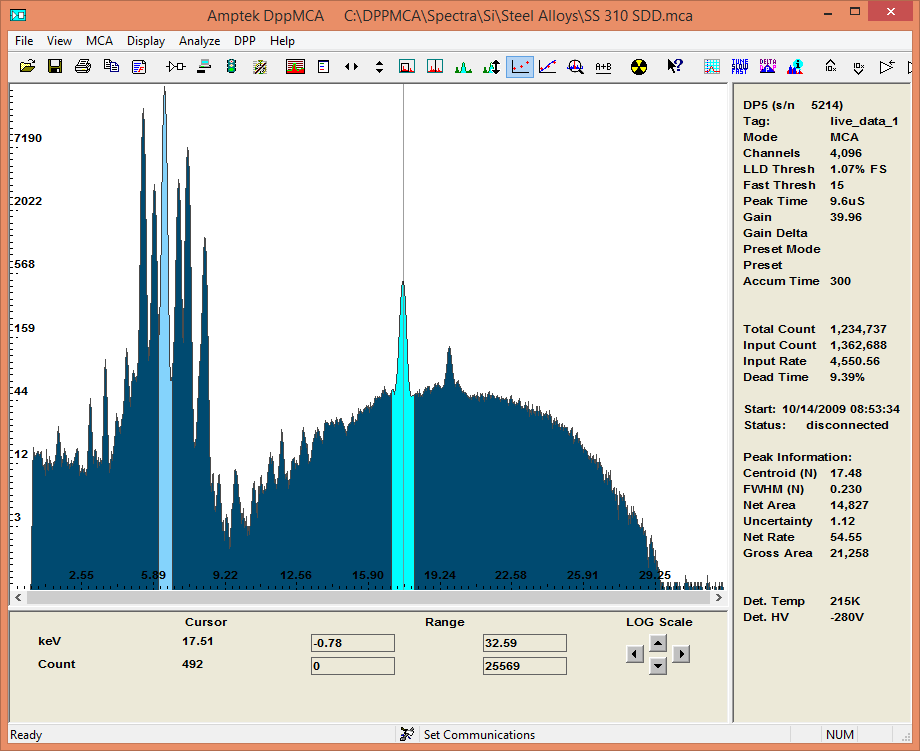Click the red spectrum display icon
Screen dimensions: 920x751
click(295, 66)
